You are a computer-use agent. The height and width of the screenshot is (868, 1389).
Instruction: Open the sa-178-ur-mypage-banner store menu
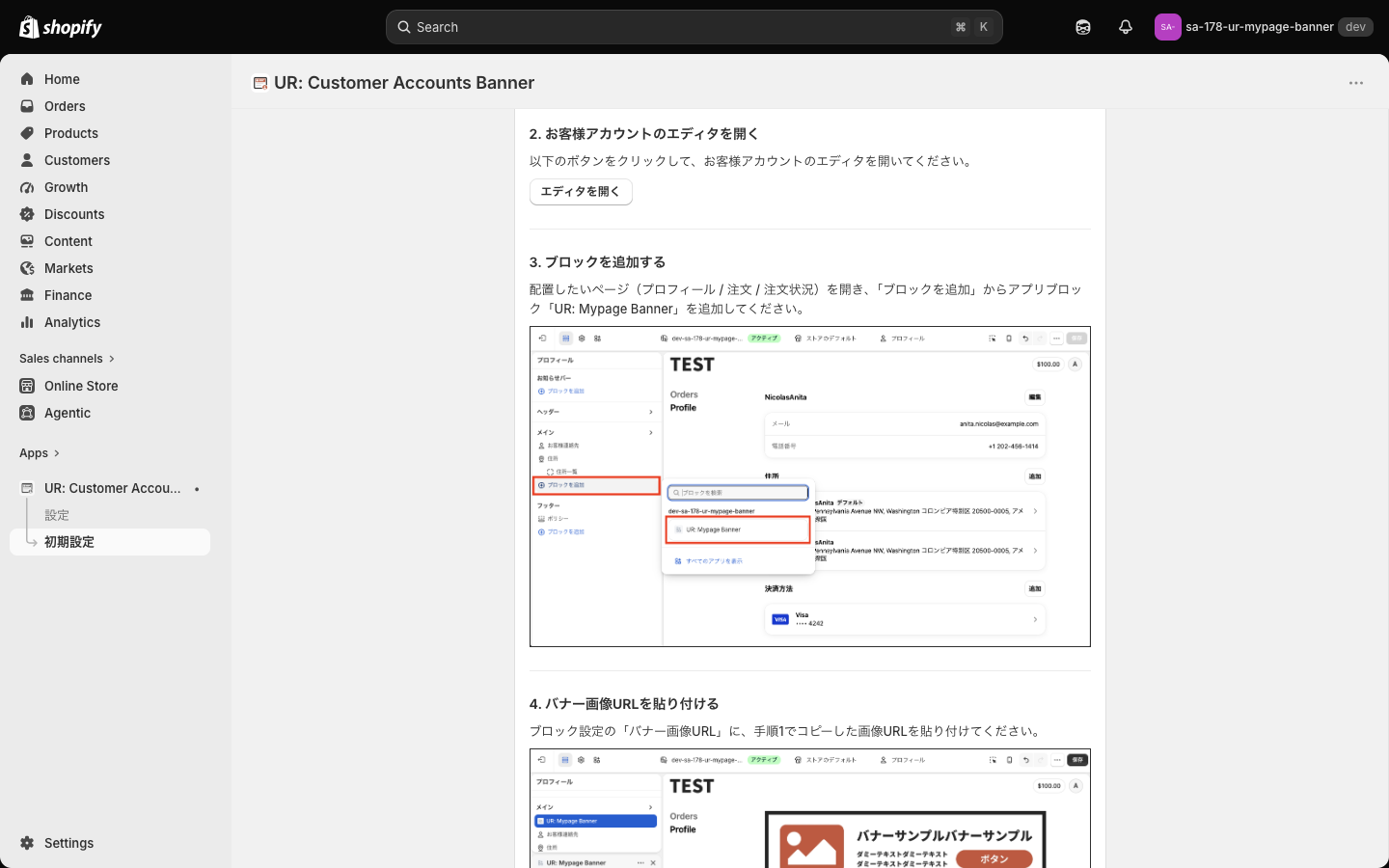[1263, 27]
